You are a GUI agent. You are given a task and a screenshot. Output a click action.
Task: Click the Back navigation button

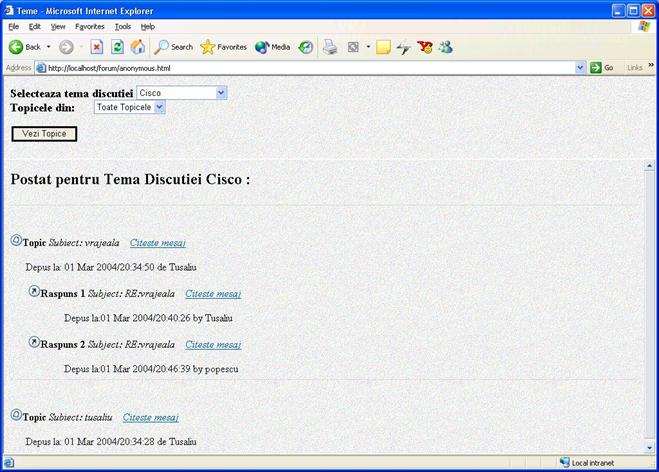[24, 47]
